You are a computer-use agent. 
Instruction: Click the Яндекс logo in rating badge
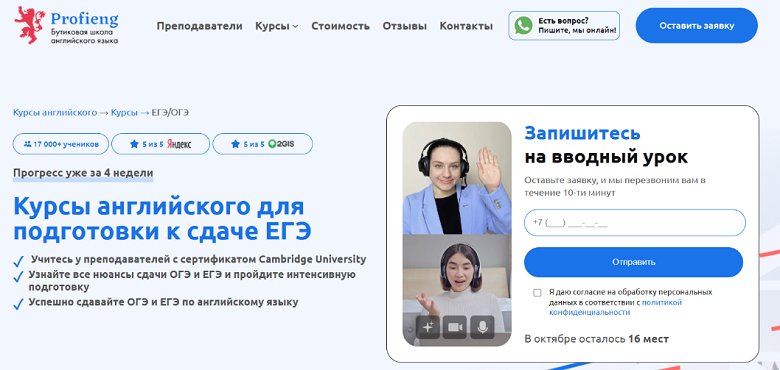coord(179,144)
